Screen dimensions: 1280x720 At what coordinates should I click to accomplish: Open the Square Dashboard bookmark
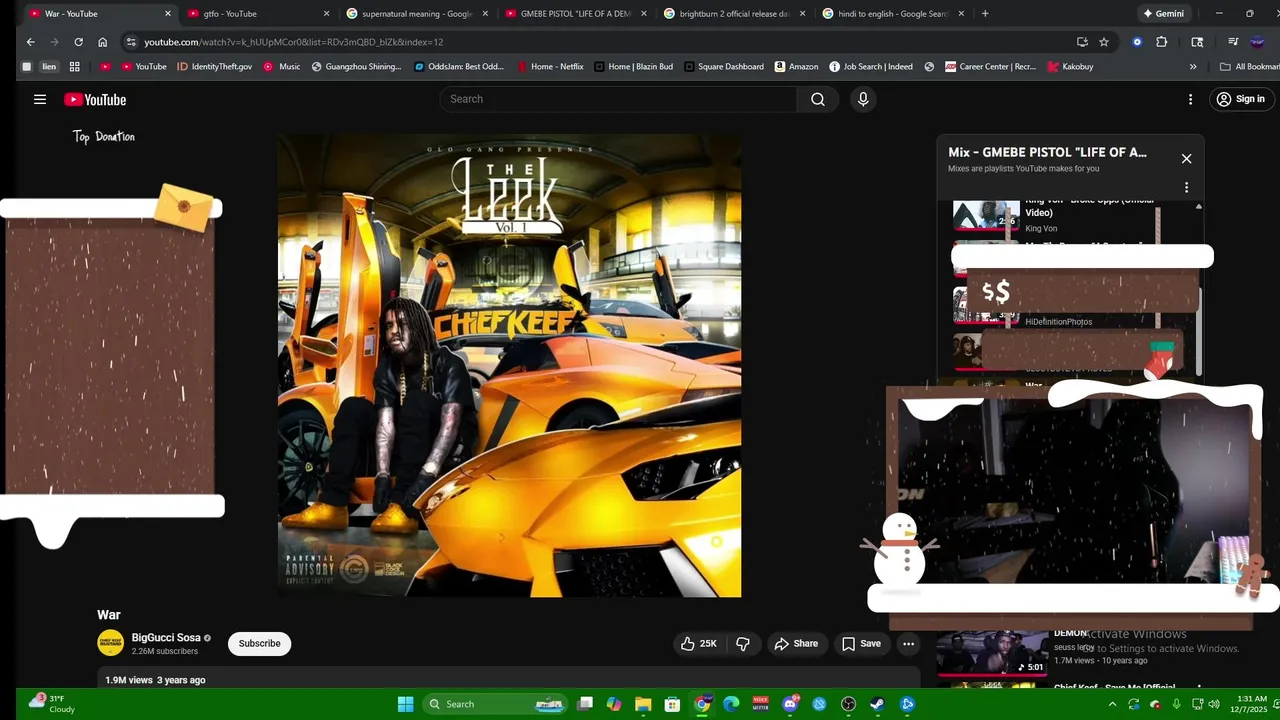[724, 67]
